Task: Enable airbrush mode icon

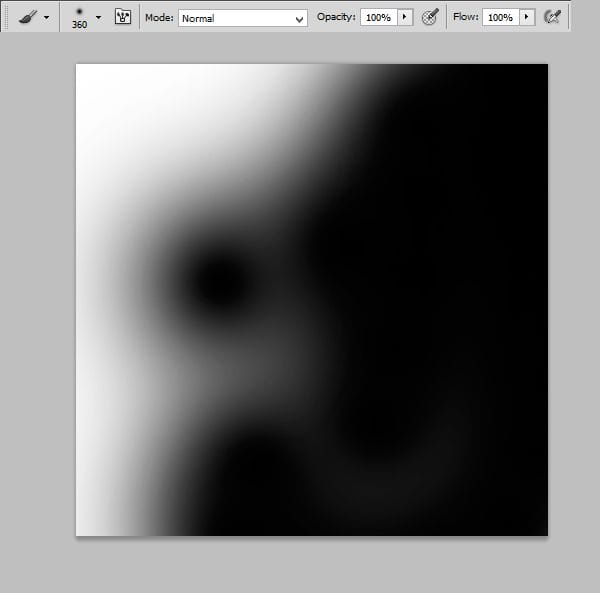Action: 551,17
